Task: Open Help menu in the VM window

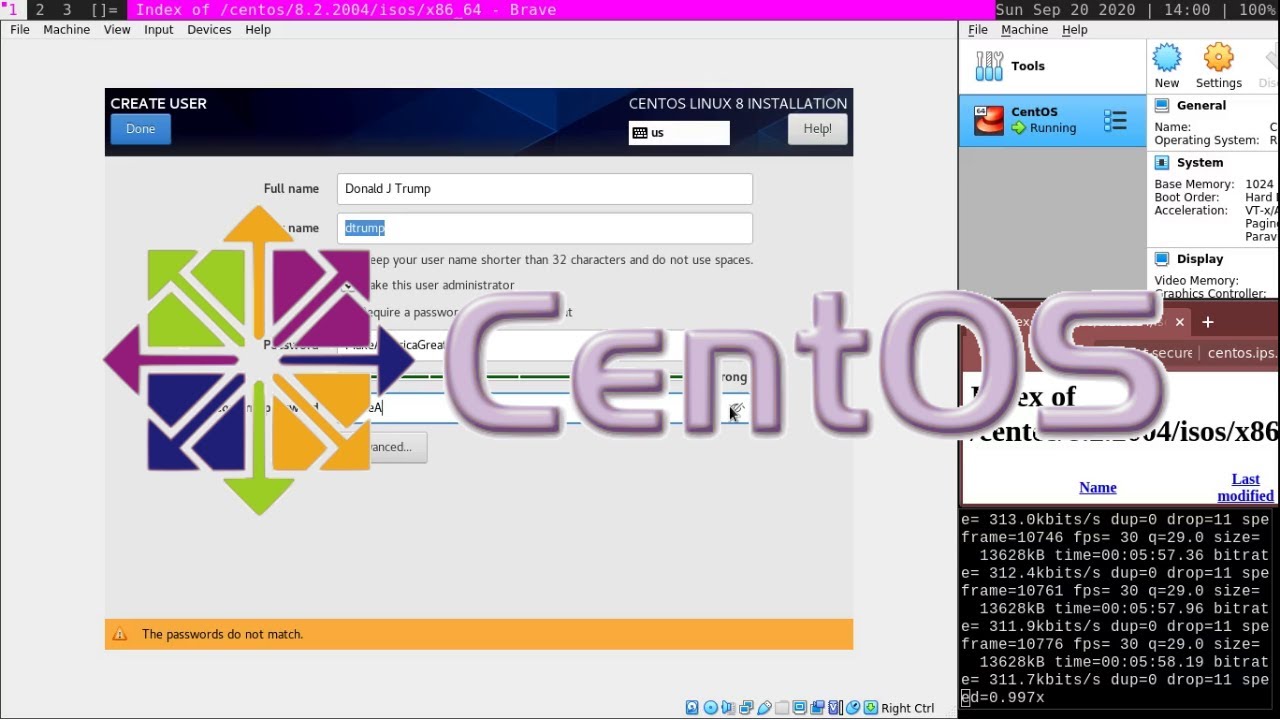Action: (x=258, y=30)
